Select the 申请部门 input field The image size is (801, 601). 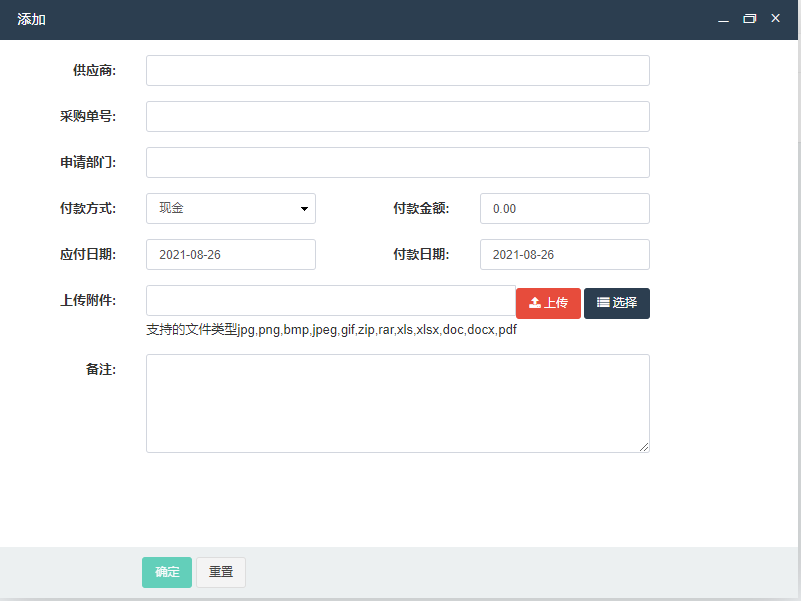397,163
